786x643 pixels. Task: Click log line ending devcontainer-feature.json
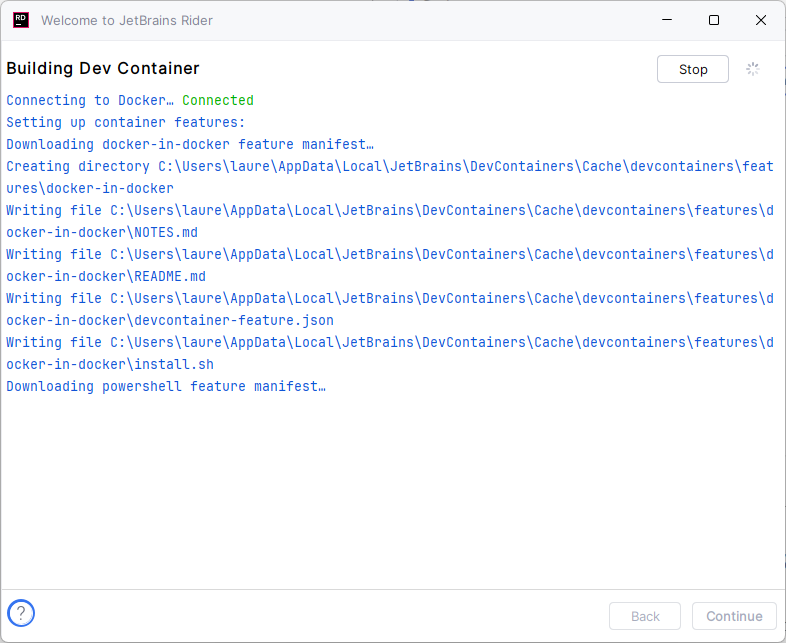389,309
